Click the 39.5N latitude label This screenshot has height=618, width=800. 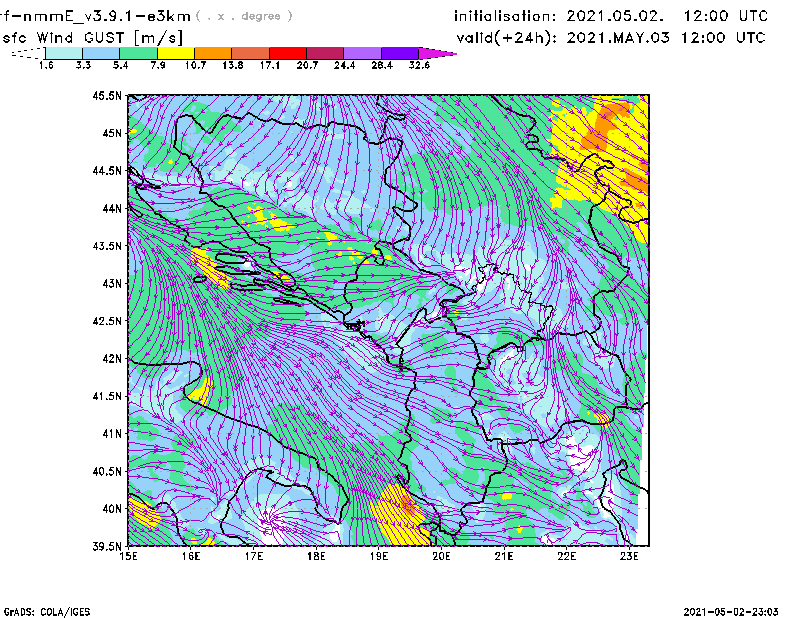tap(107, 547)
